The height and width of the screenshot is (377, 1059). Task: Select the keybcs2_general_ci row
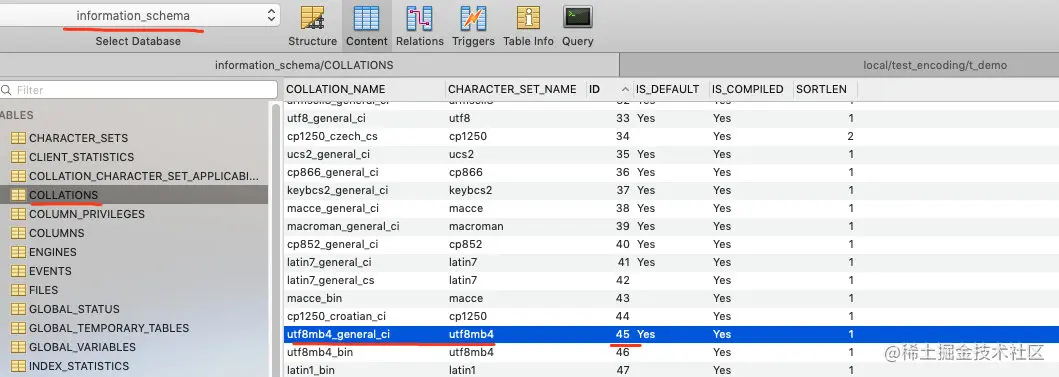[671, 190]
